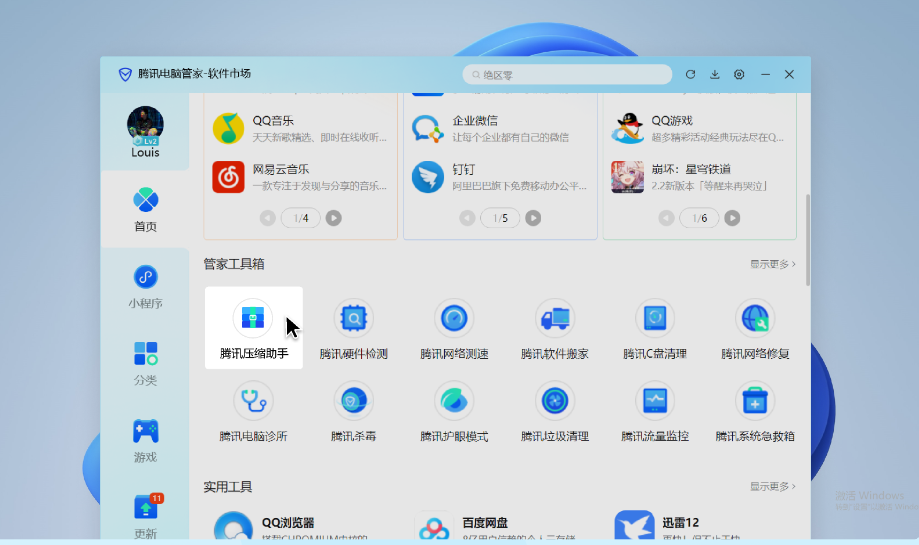The height and width of the screenshot is (545, 919).
Task: Click the Louis user avatar
Action: click(x=145, y=125)
